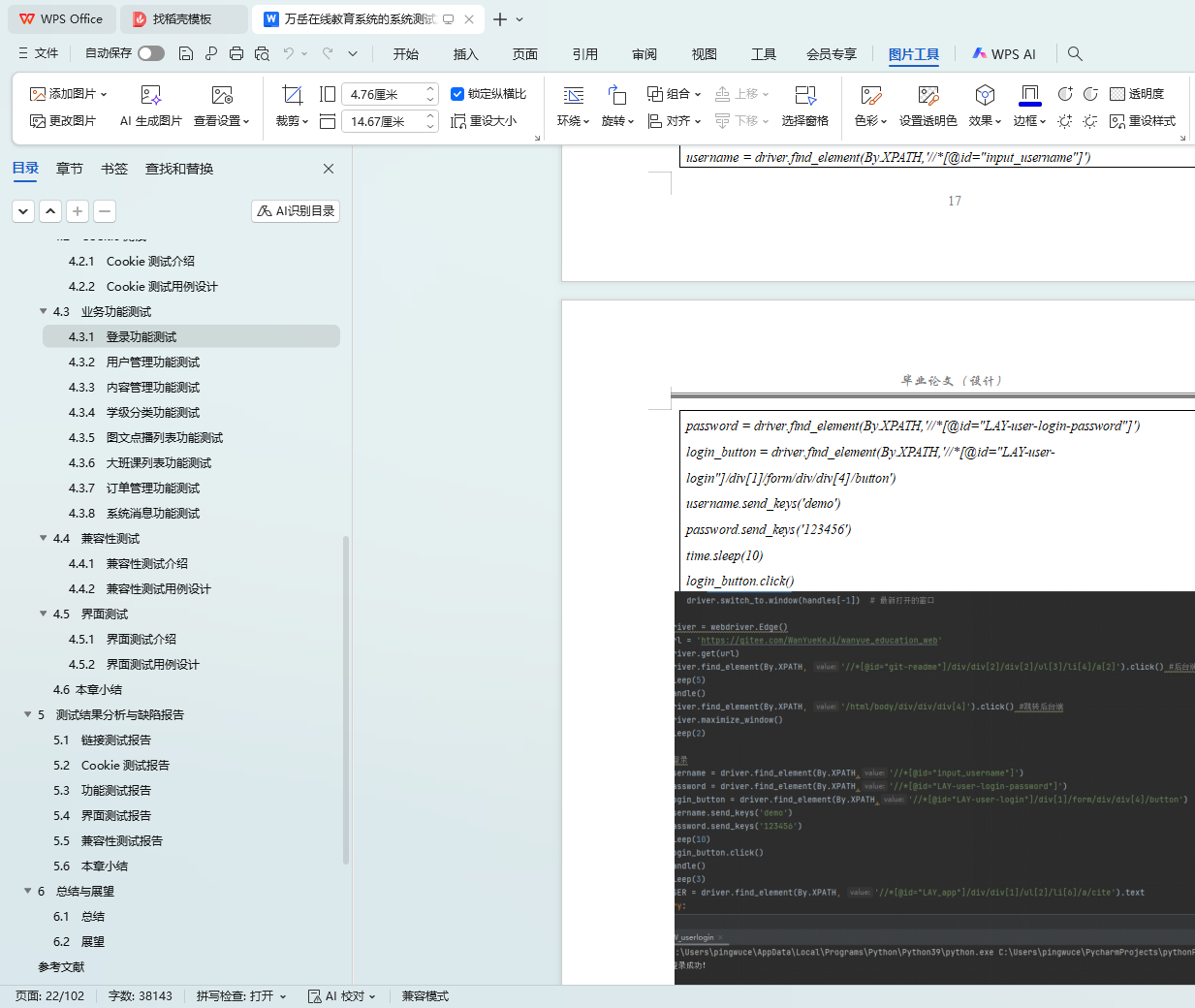Collapse the 4.3 业务功能测试 tree node
Image resolution: width=1195 pixels, height=1008 pixels.
[43, 311]
